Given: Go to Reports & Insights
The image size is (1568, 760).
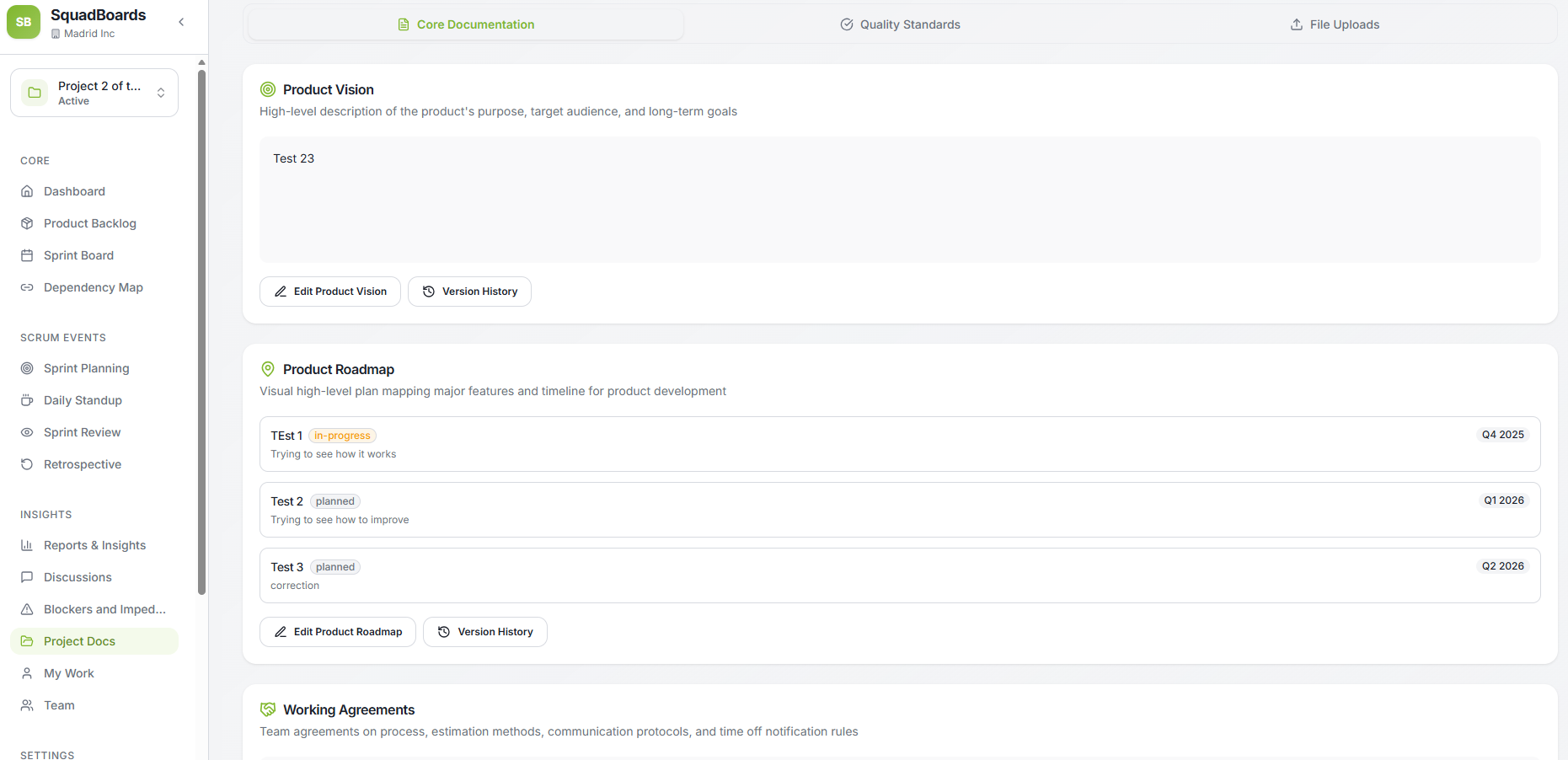Looking at the screenshot, I should [94, 545].
